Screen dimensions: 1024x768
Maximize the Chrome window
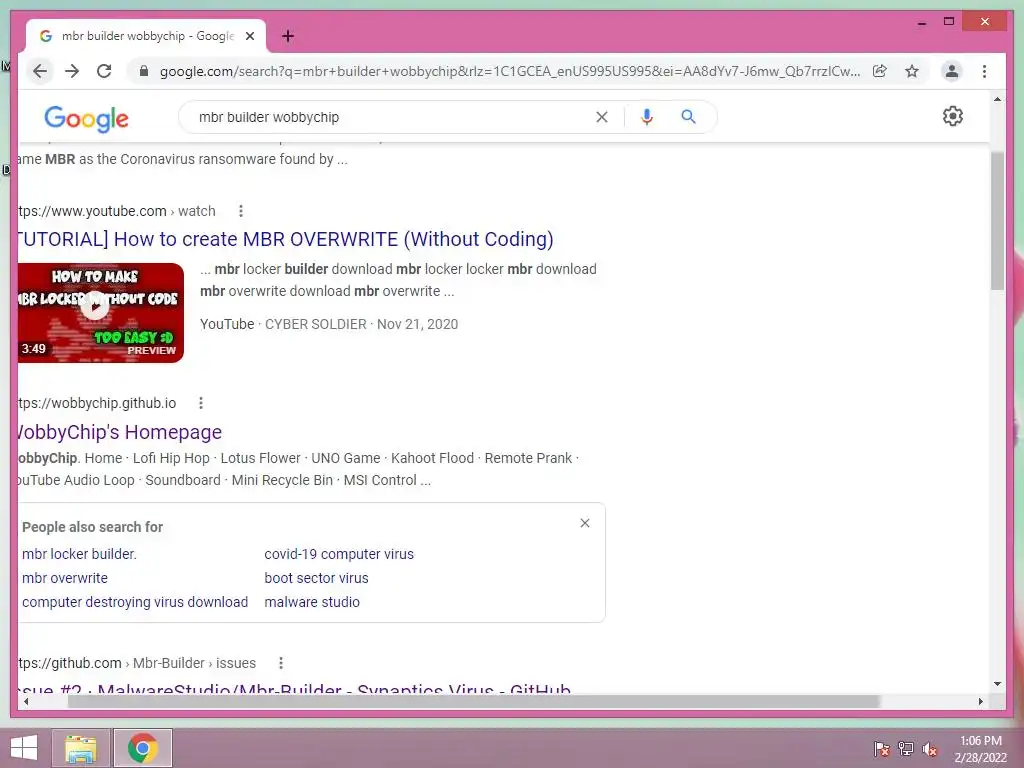[x=949, y=22]
